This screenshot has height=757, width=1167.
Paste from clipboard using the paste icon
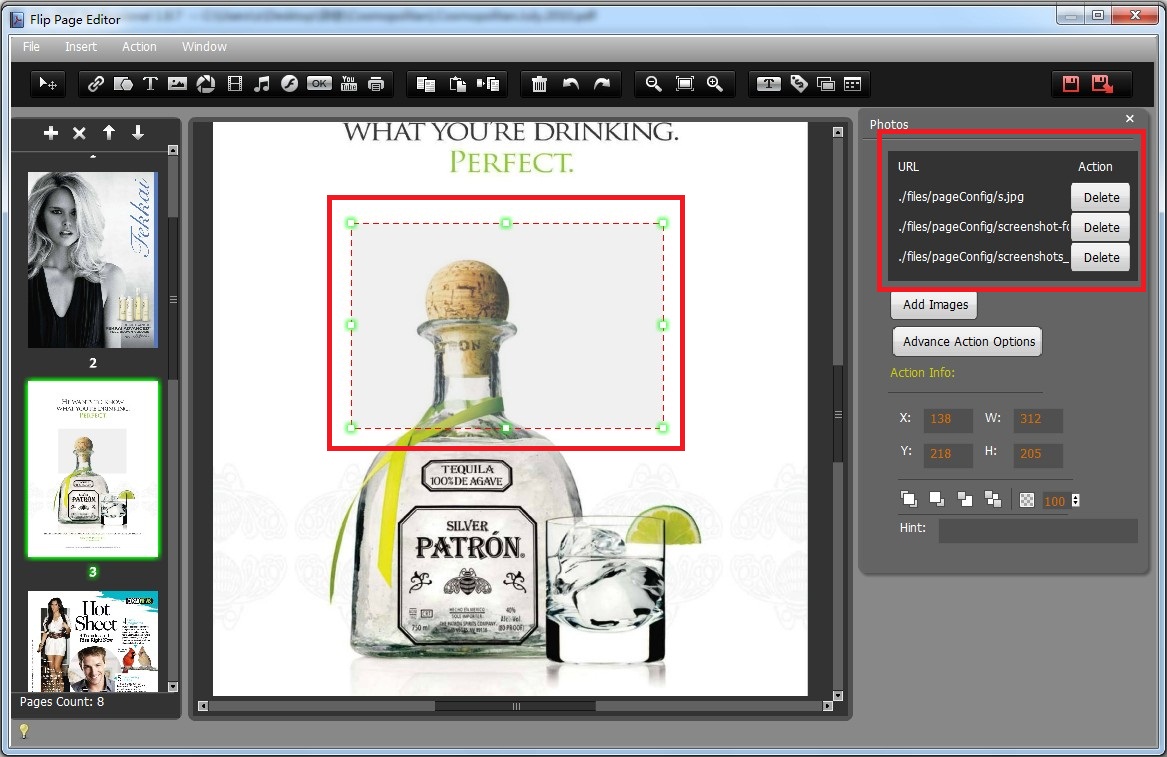[458, 84]
